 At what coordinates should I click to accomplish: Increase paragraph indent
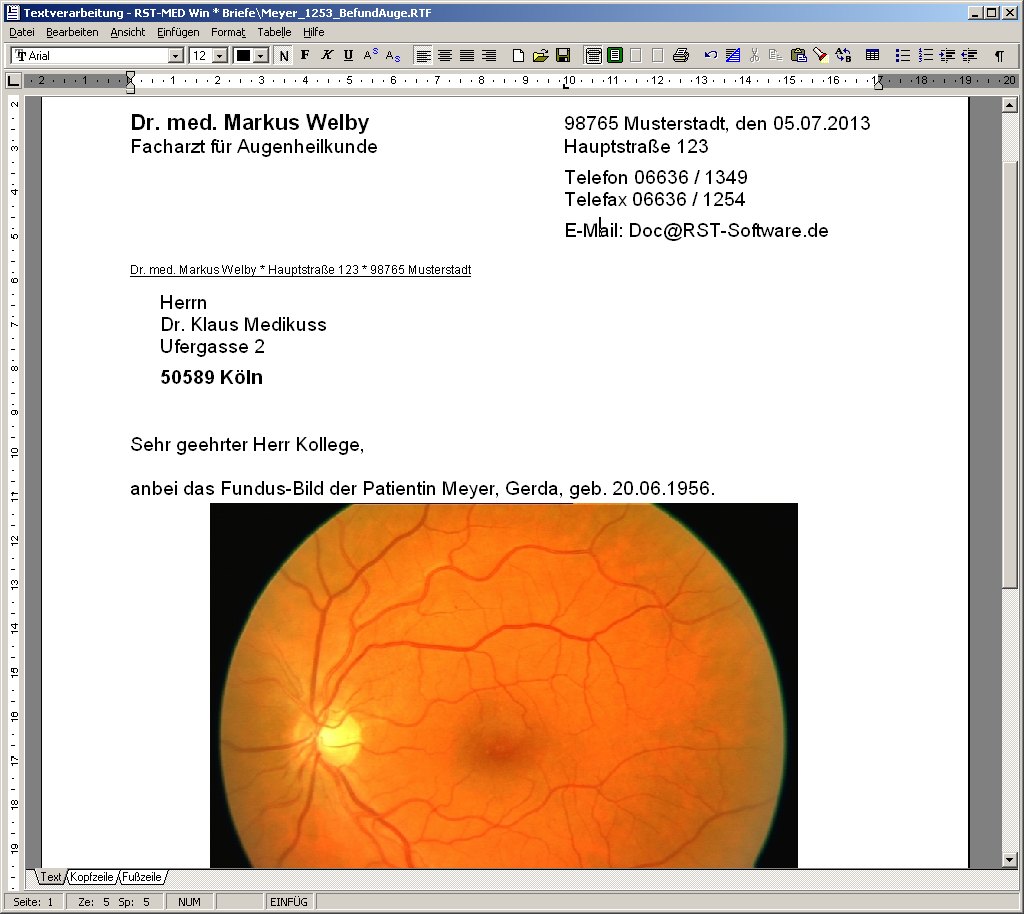(x=947, y=55)
